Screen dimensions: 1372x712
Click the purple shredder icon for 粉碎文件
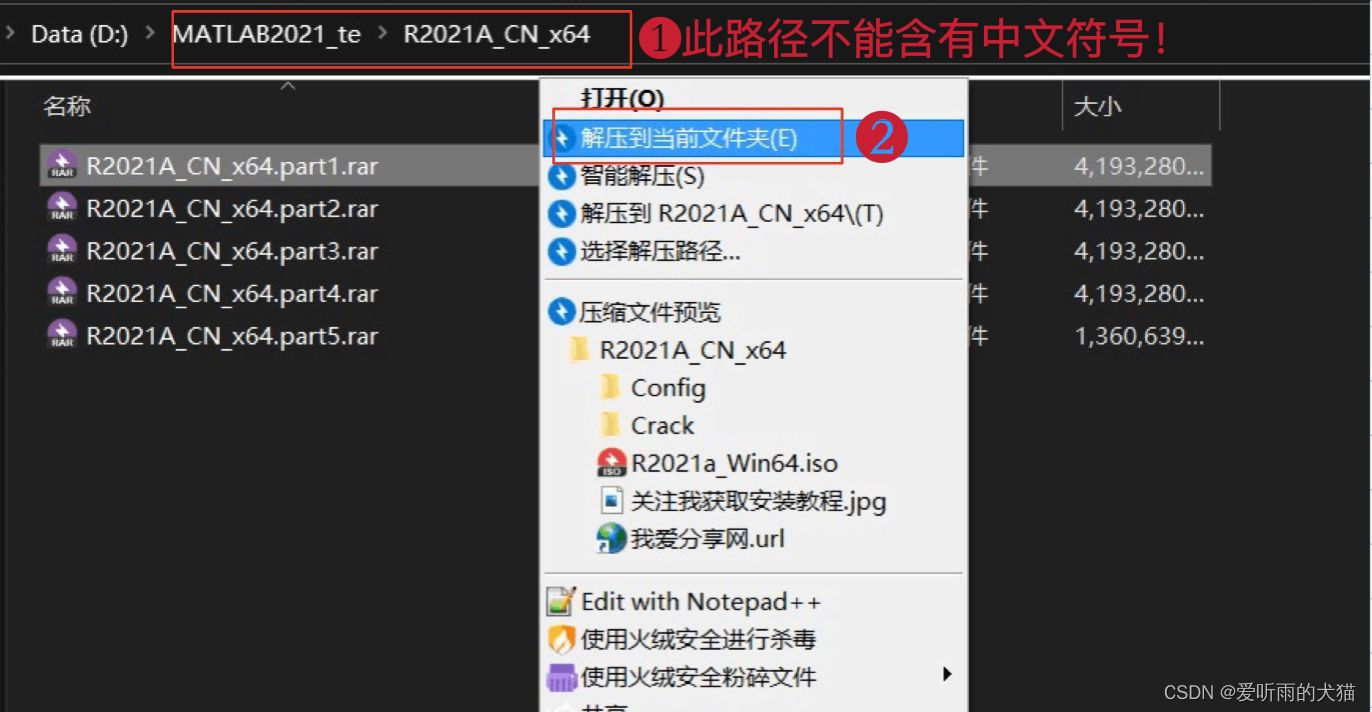coord(562,678)
